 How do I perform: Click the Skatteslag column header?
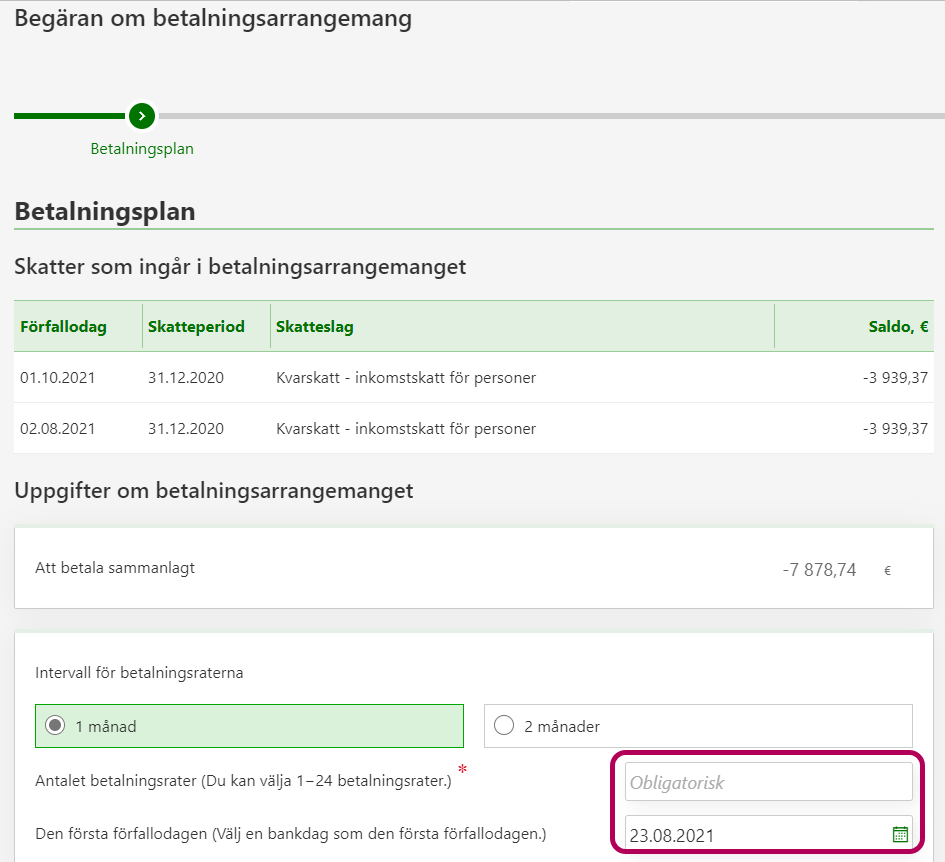coord(314,327)
